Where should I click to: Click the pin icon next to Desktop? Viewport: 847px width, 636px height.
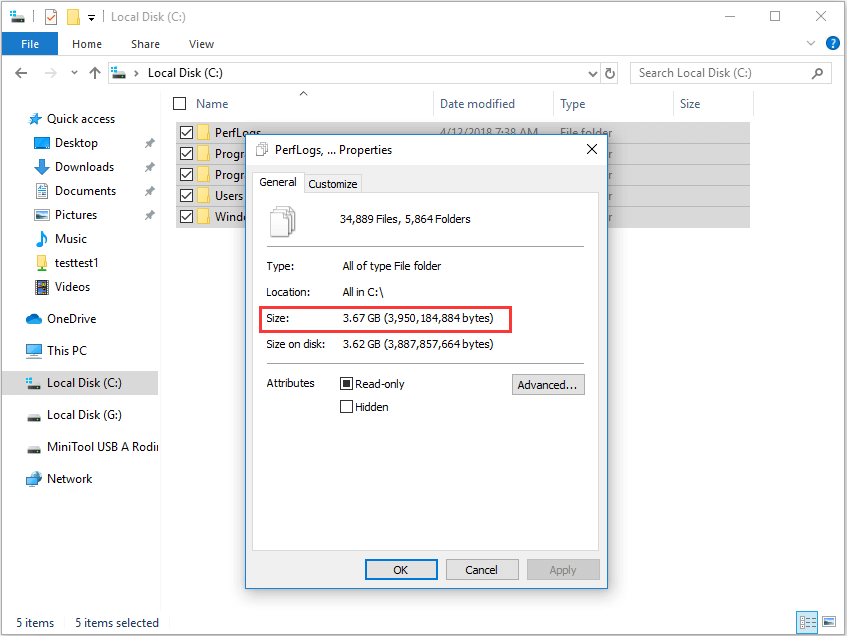(150, 143)
